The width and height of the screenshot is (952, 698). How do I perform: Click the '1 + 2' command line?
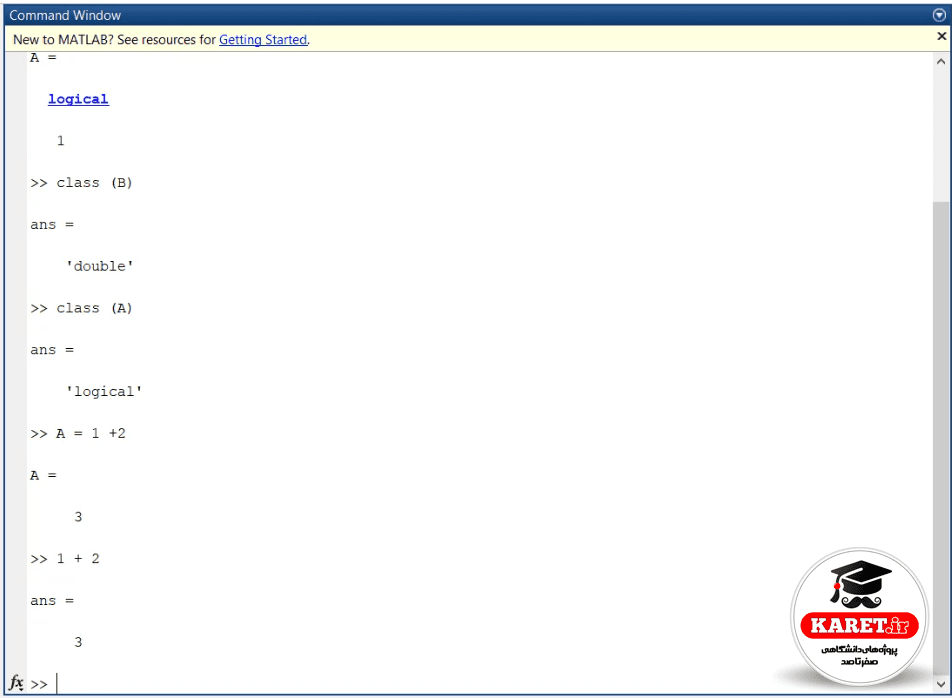(x=65, y=559)
